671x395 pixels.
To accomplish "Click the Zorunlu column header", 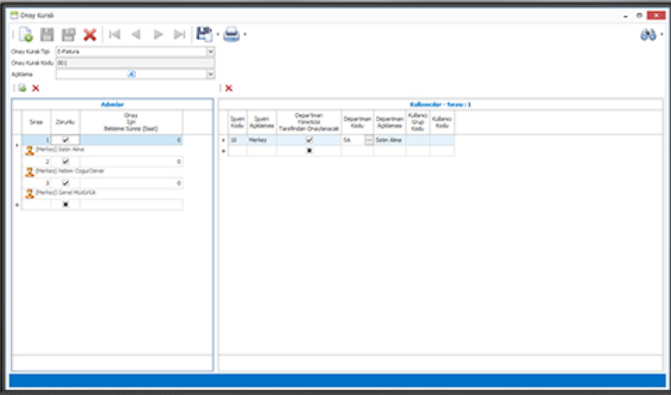I will point(65,122).
